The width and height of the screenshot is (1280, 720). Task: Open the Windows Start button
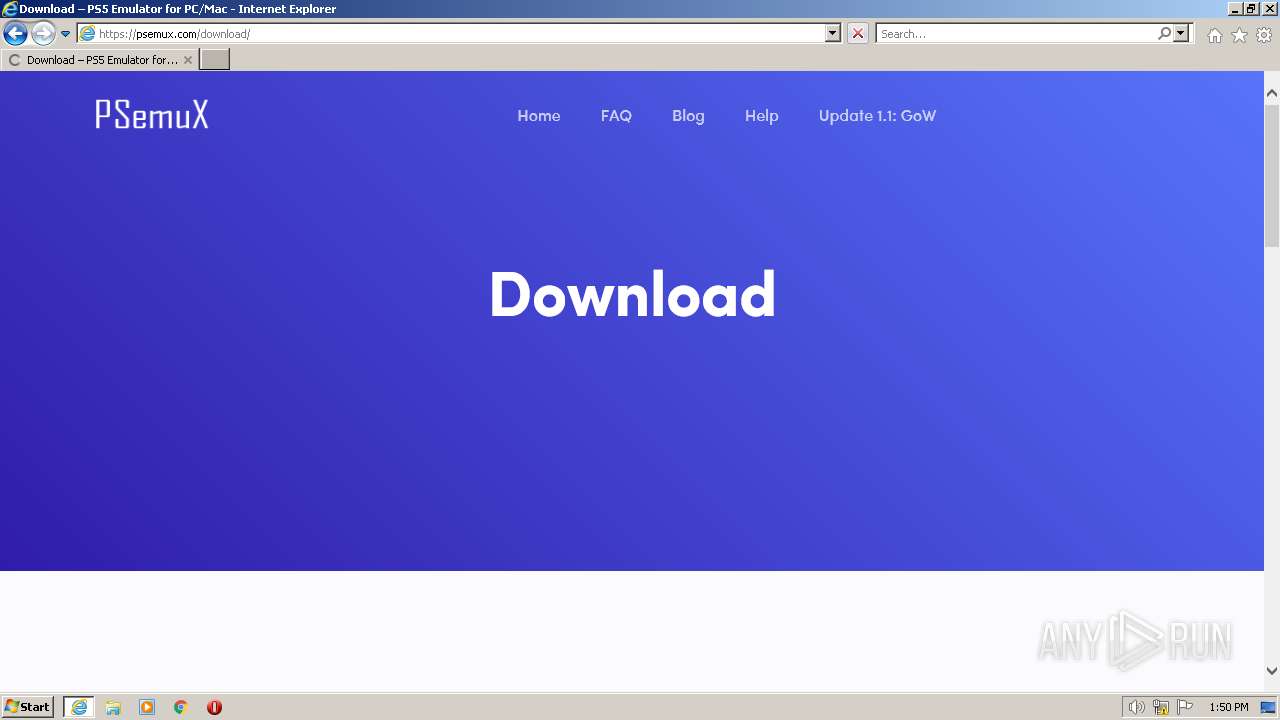pyautogui.click(x=28, y=707)
